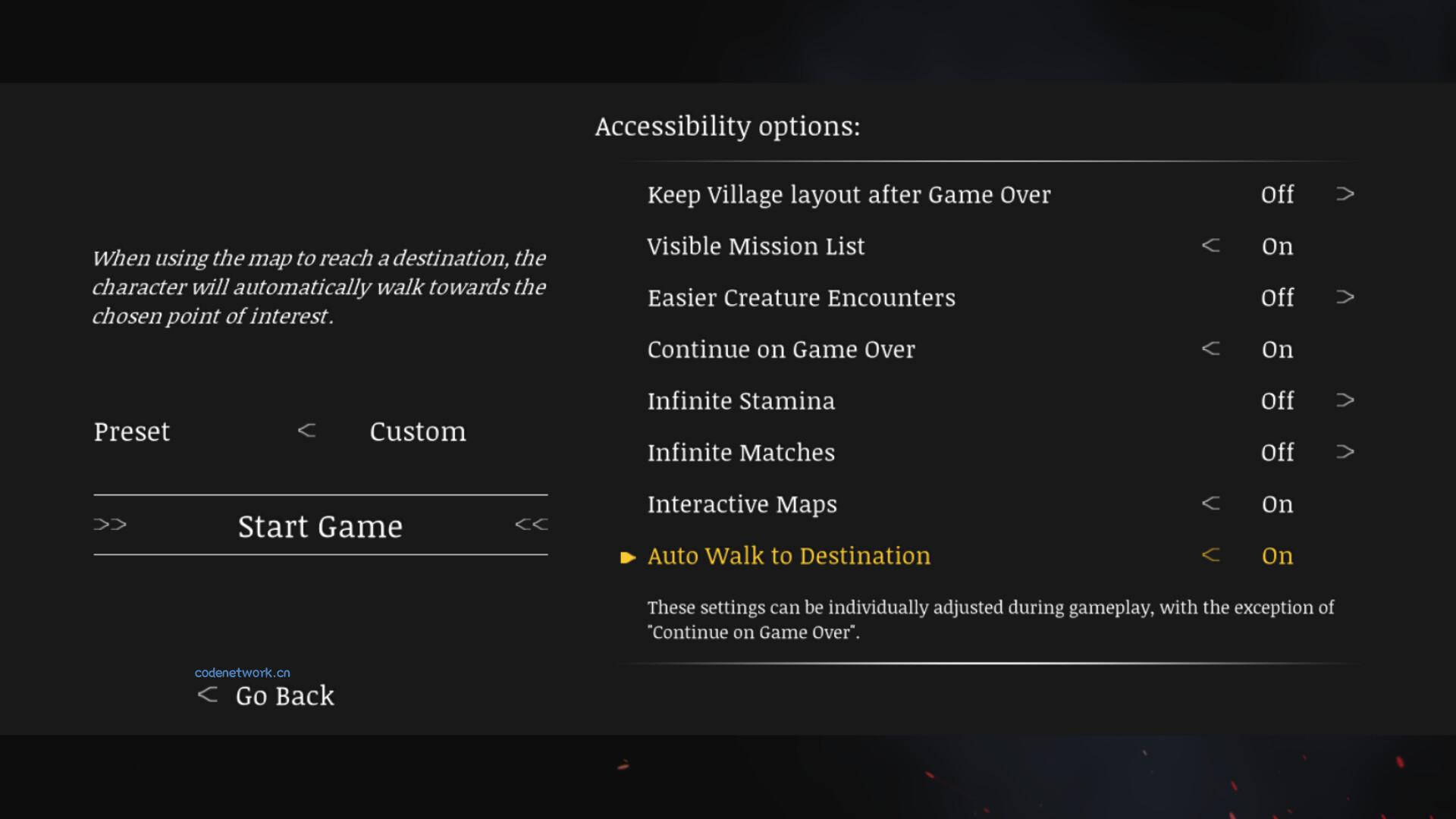
Task: Open the codenetwork.cn watermark link
Action: tap(243, 673)
